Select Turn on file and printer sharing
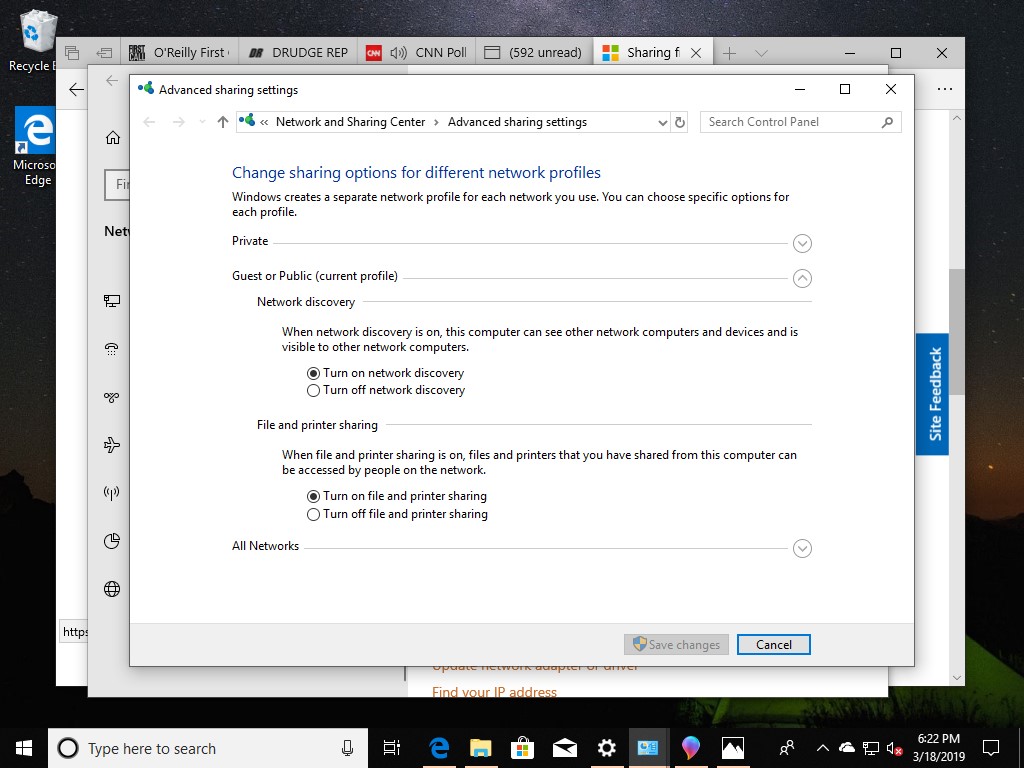Image resolution: width=1024 pixels, height=768 pixels. (x=396, y=496)
